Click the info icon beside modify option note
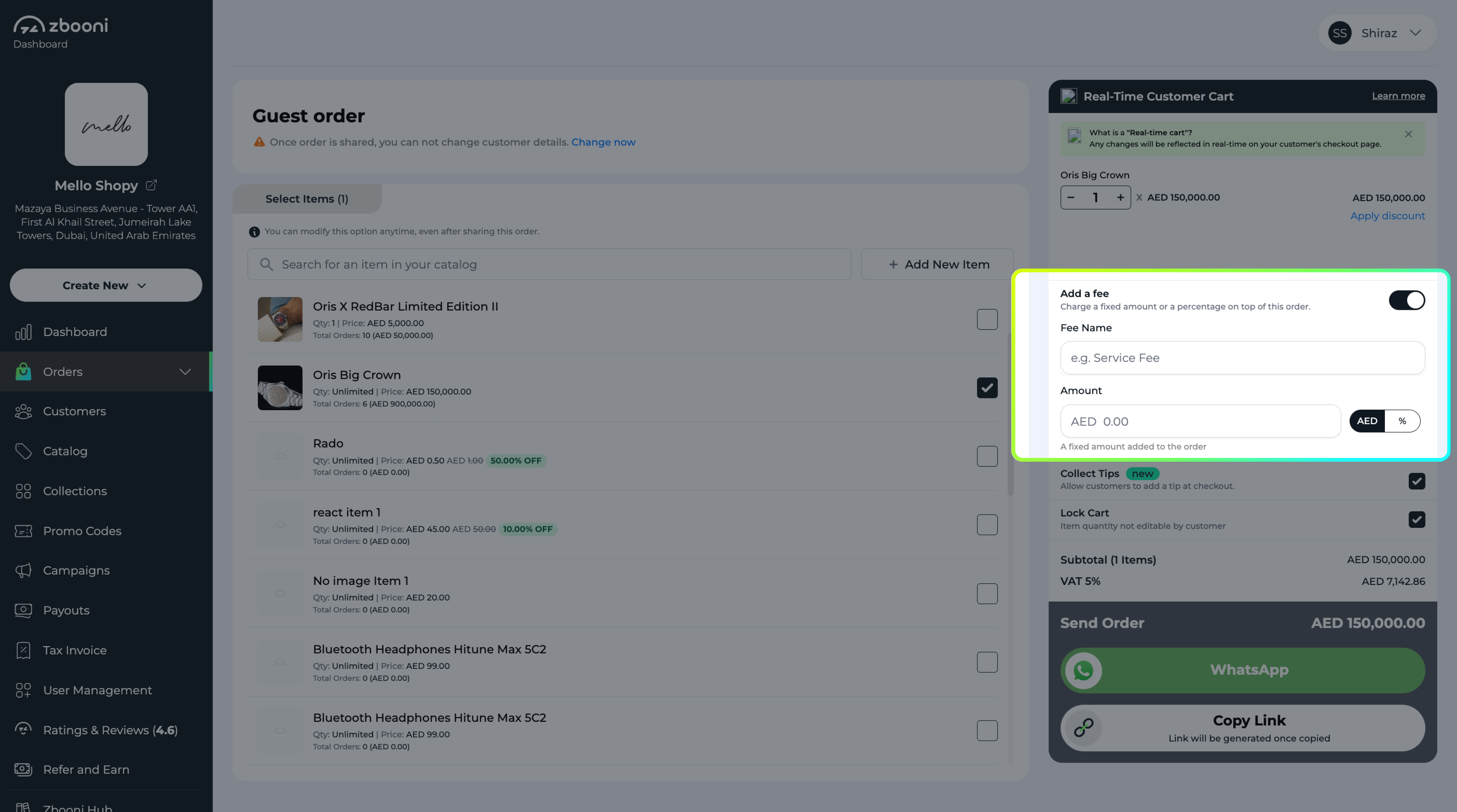The height and width of the screenshot is (812, 1457). (254, 232)
